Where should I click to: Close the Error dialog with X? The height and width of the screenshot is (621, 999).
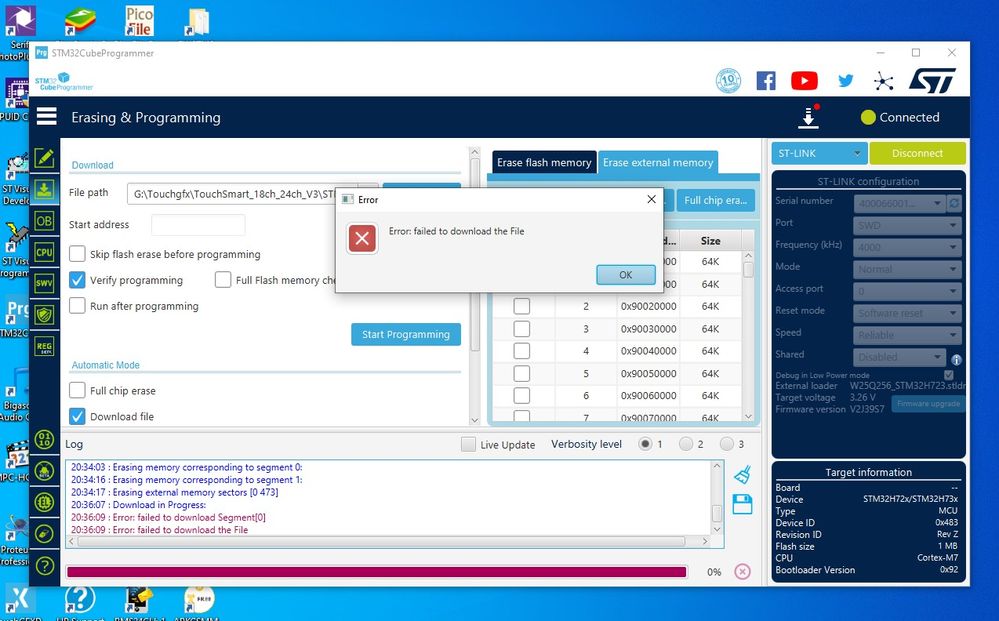pyautogui.click(x=651, y=199)
